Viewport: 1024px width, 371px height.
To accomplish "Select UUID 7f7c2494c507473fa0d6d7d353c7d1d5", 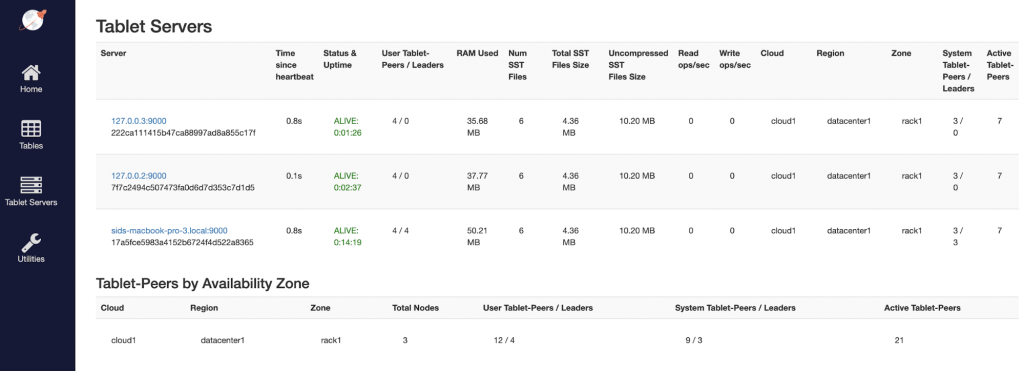I will tap(183, 187).
